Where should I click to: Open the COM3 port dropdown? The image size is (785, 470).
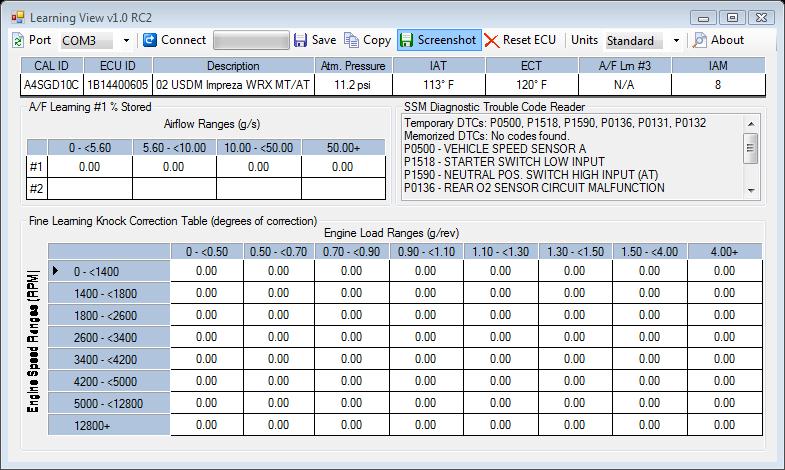tap(127, 41)
